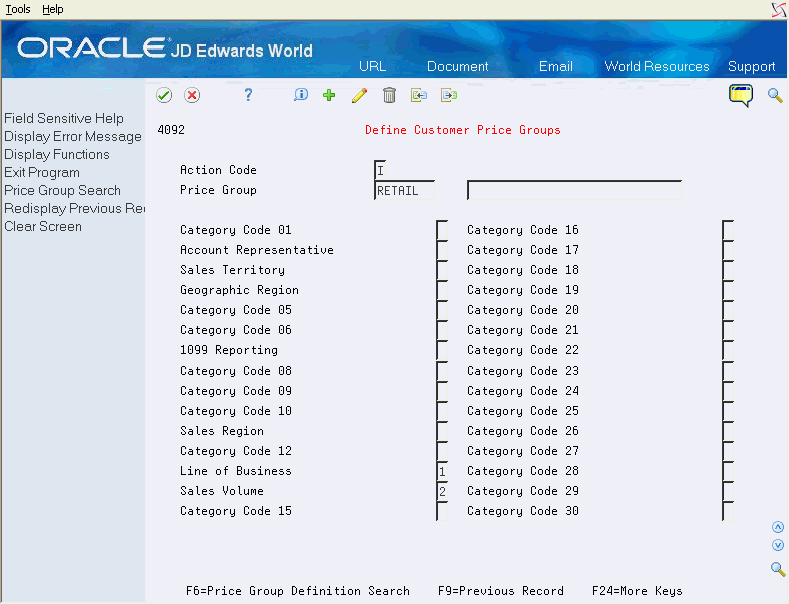Screen dimensions: 789x604
Task: Click the icon right of Help menu
Action: coord(779,10)
